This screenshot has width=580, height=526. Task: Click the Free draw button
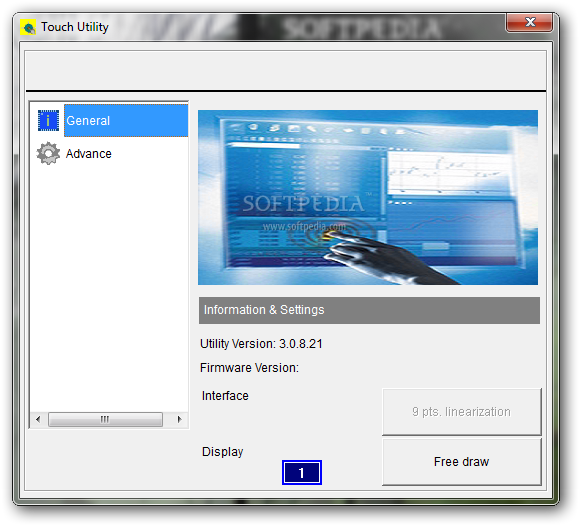point(462,462)
